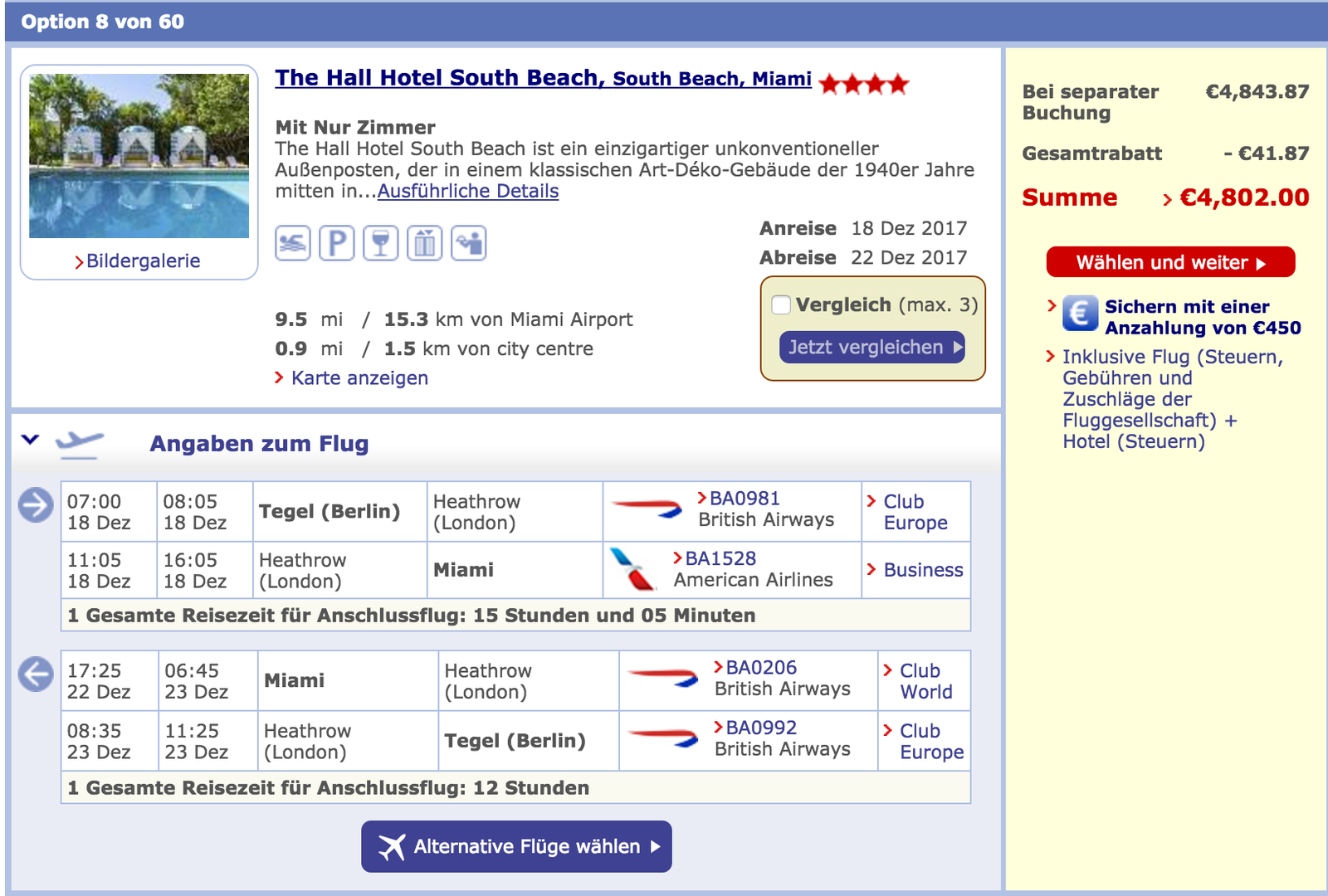Click the 12 Stunden total travel row

515,788
